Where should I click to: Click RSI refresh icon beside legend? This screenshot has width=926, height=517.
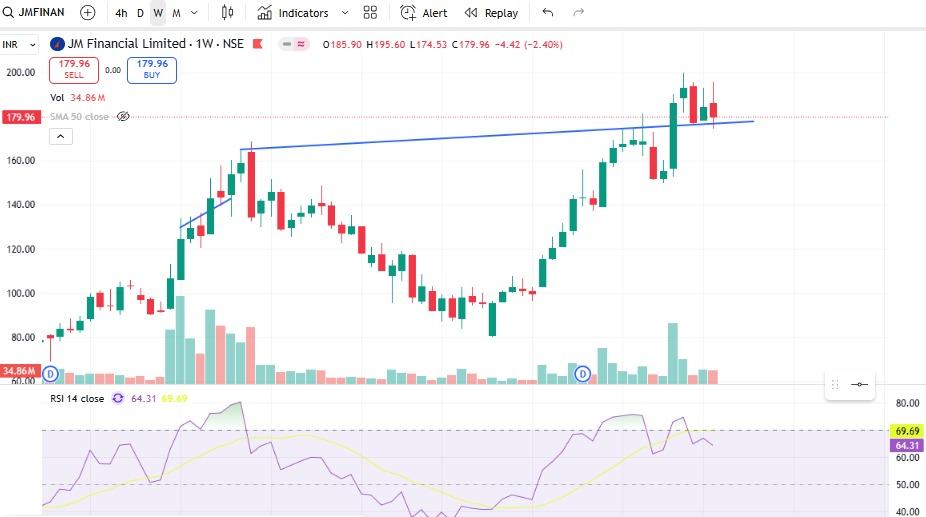(118, 398)
